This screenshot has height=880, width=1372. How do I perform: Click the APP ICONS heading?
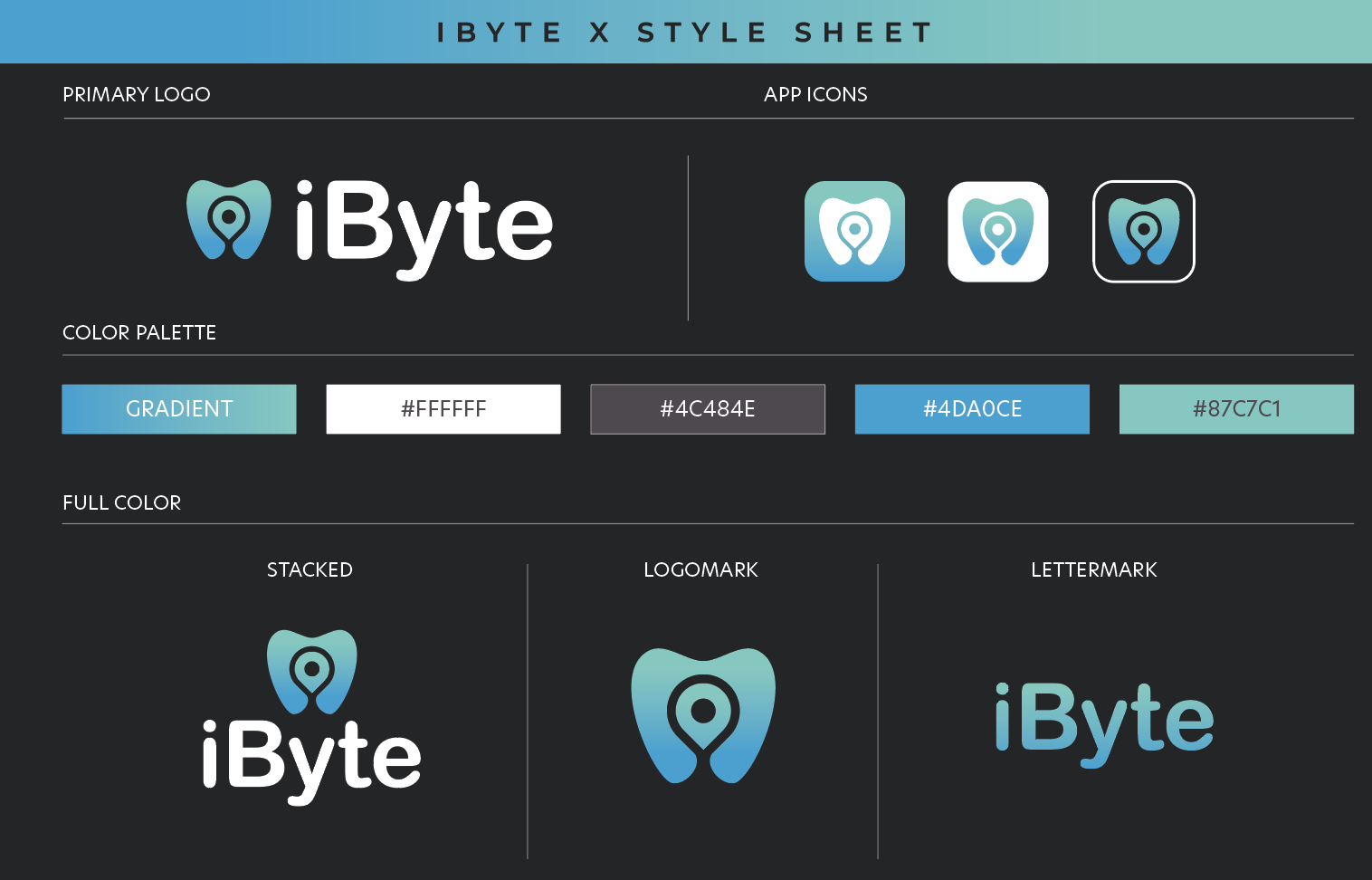(x=815, y=94)
